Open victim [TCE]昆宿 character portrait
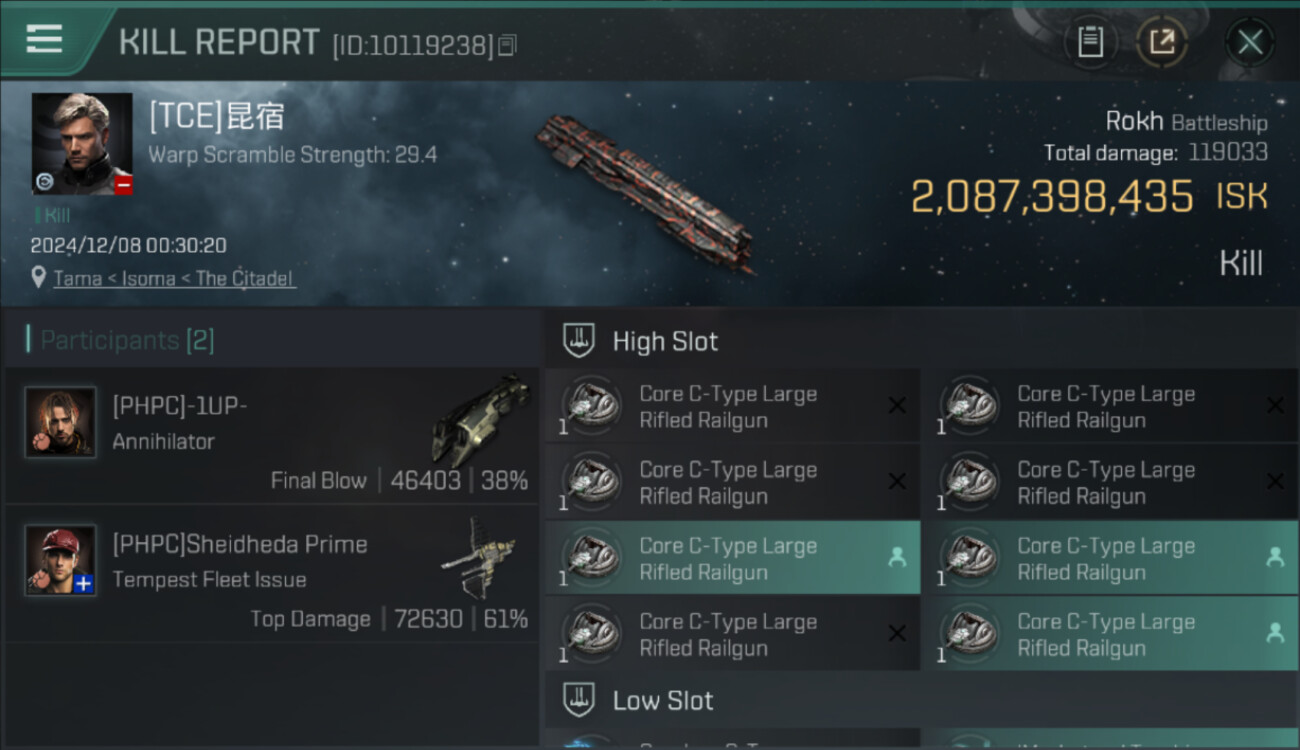This screenshot has height=750, width=1300. (81, 142)
